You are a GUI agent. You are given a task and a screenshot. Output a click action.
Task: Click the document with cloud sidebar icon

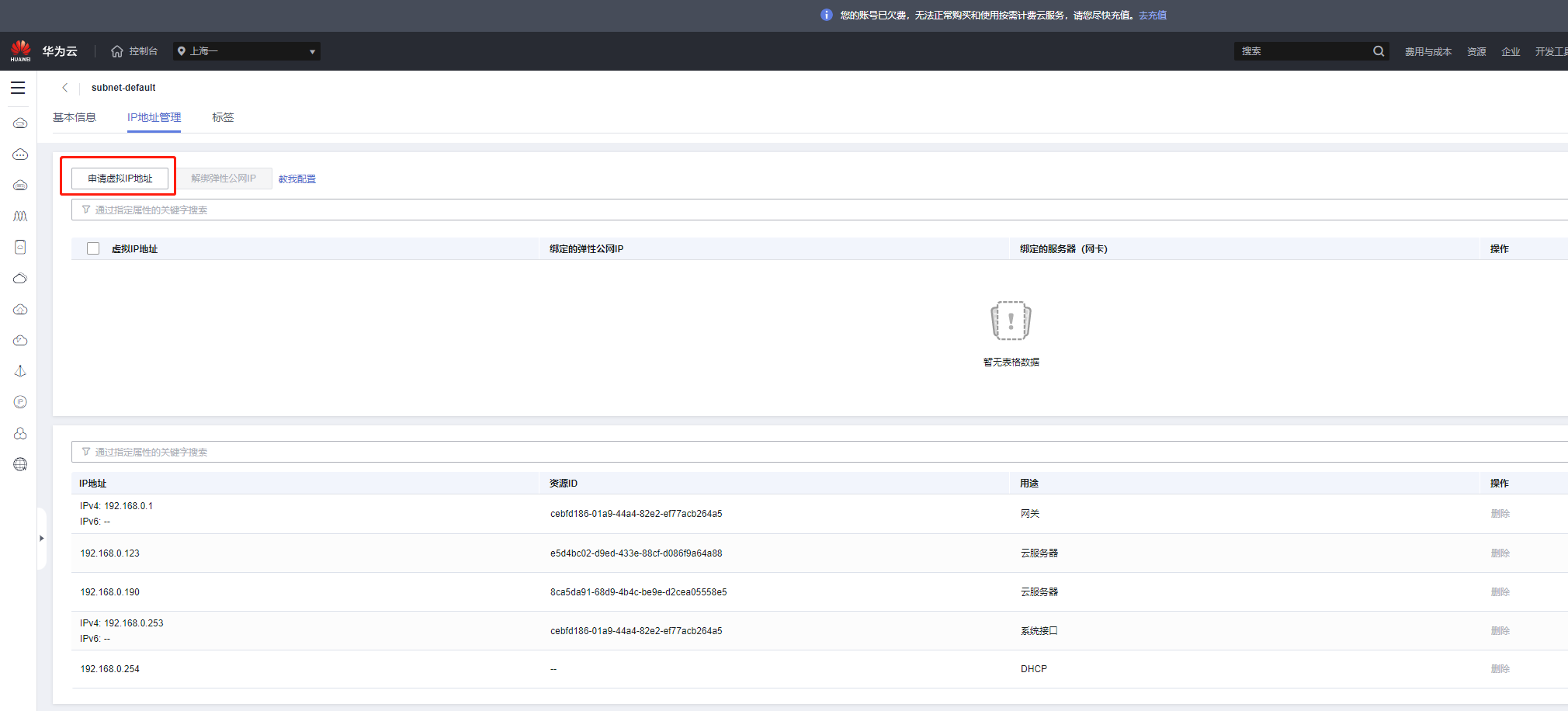pyautogui.click(x=20, y=247)
